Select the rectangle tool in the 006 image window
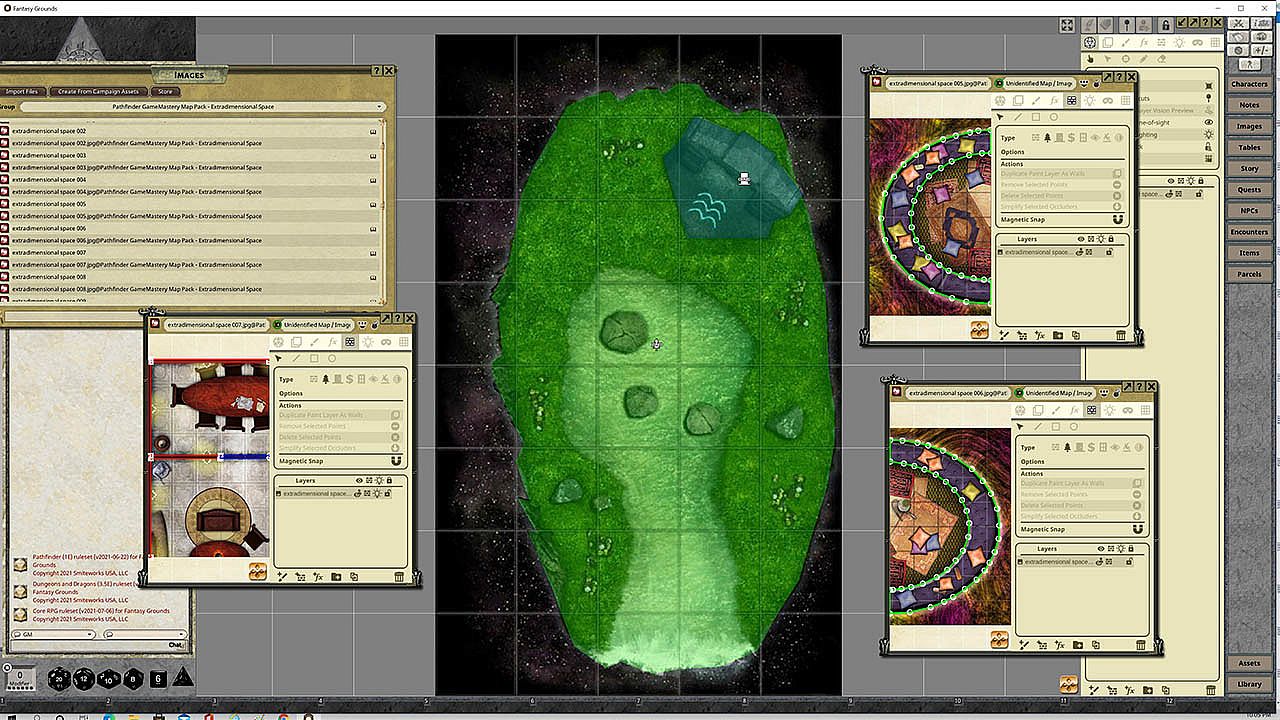The image size is (1280, 720). pos(1056,426)
